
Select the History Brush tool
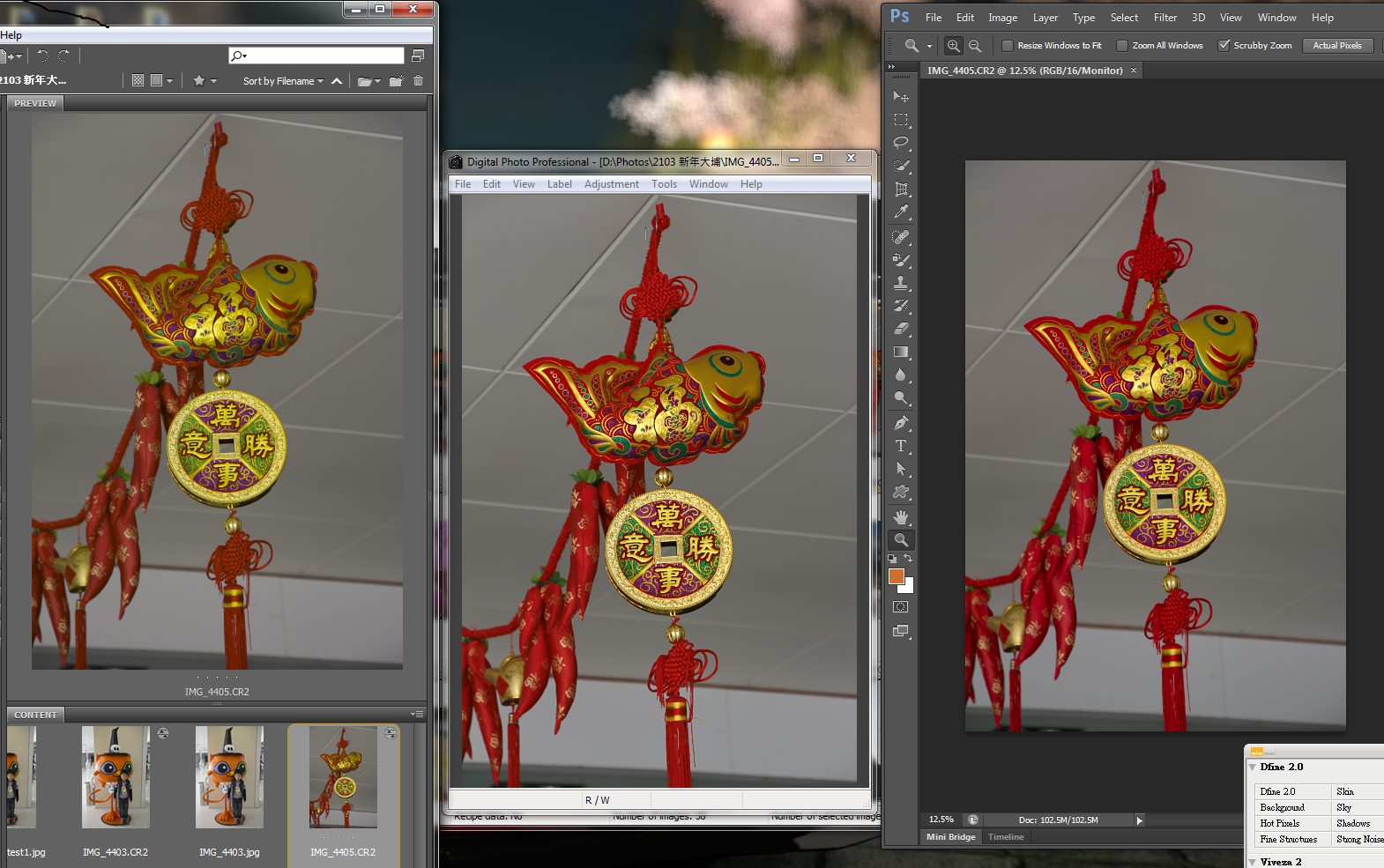[x=901, y=306]
